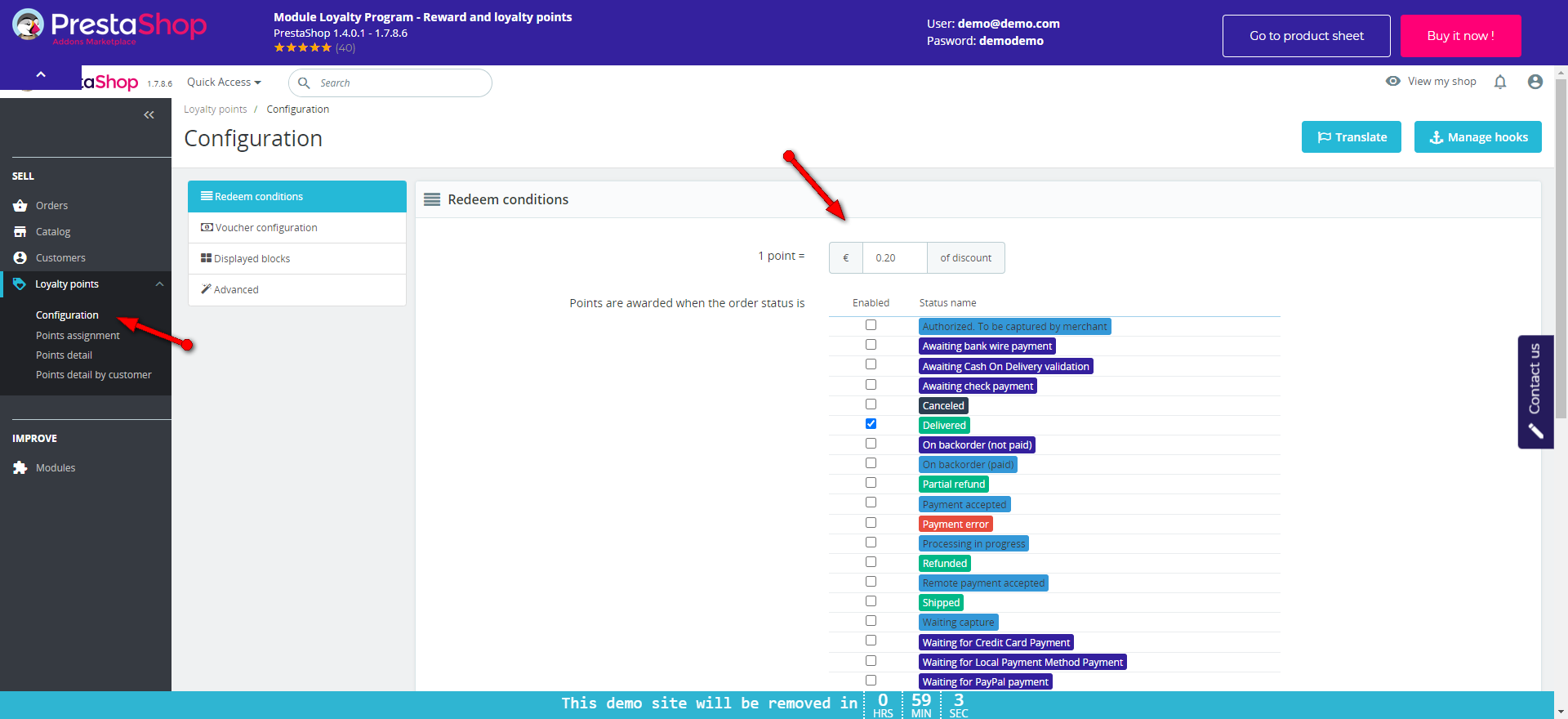Open the Contact us side tab

click(1535, 391)
